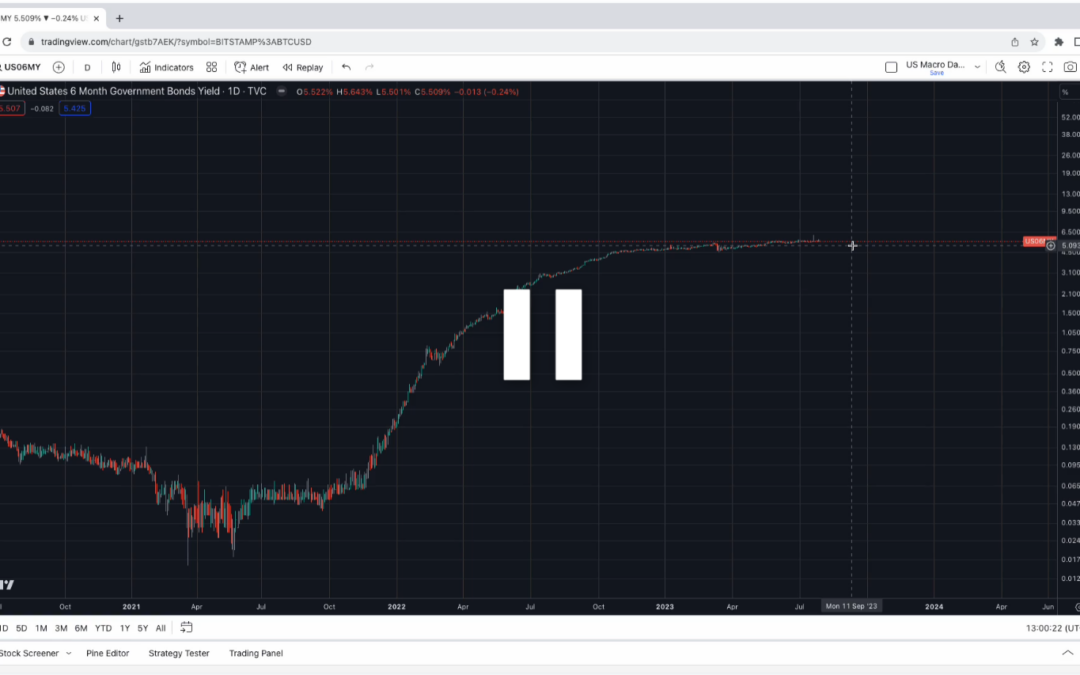Select the YTD time range
1080x675 pixels.
103,628
